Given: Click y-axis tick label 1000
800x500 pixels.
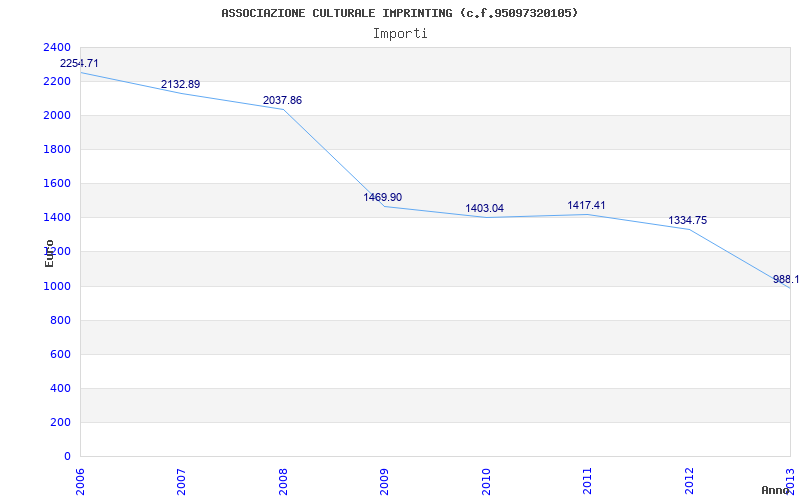Looking at the screenshot, I should (x=57, y=287).
